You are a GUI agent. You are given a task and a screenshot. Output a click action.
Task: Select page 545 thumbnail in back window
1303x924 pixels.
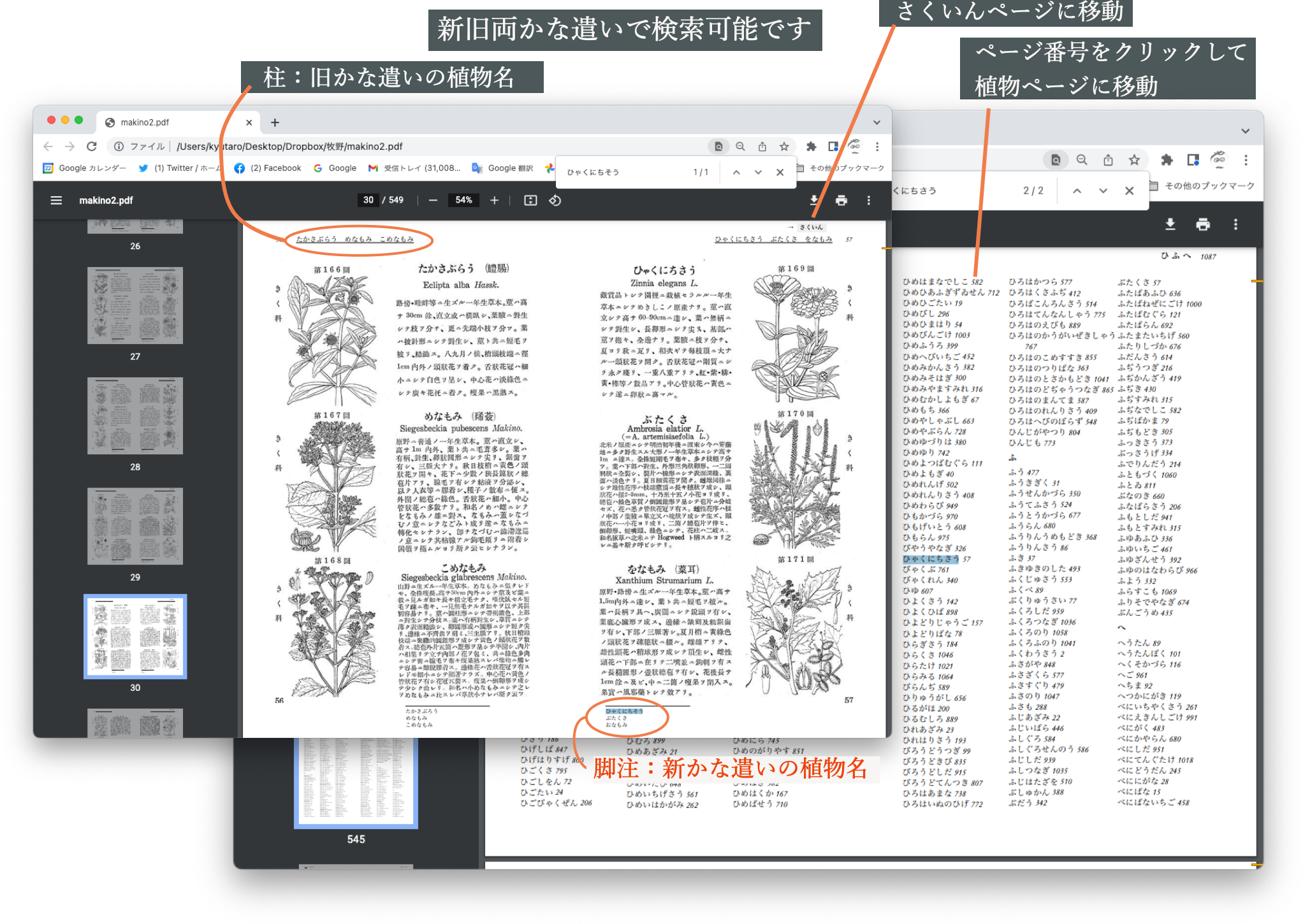356,783
